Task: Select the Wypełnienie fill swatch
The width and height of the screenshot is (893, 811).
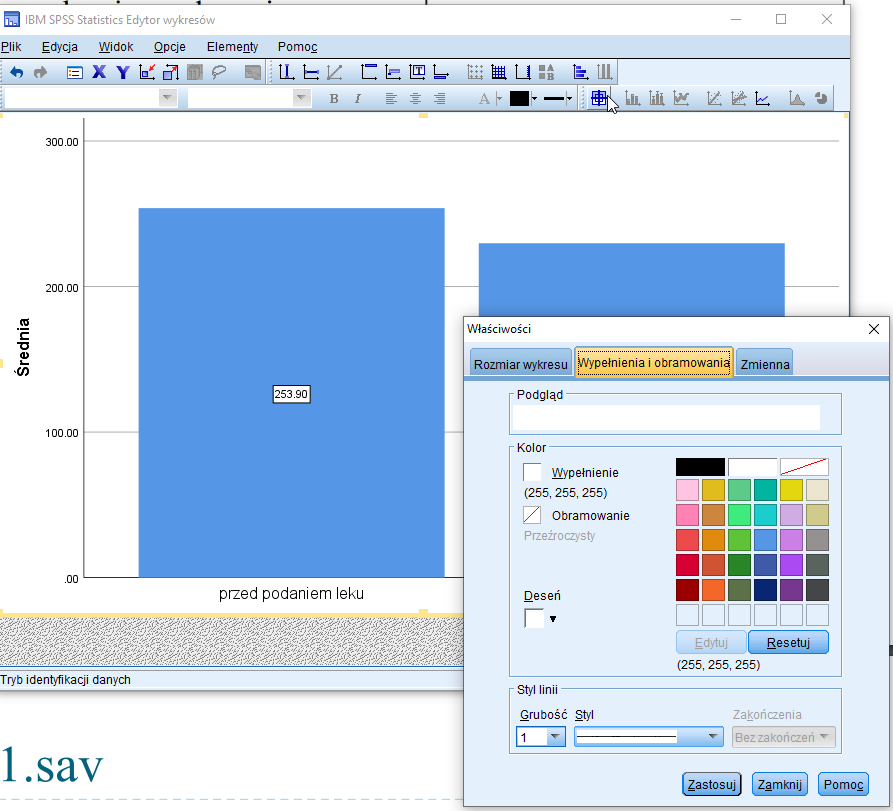Action: pos(533,472)
